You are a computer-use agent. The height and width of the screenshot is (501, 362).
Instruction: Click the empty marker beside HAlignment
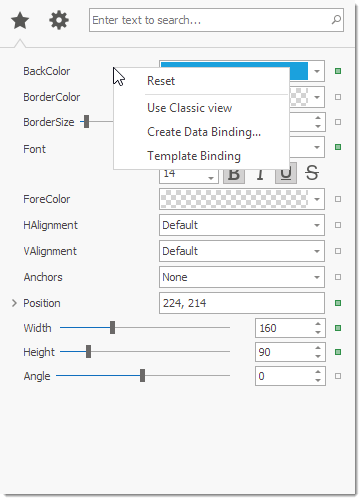[338, 225]
